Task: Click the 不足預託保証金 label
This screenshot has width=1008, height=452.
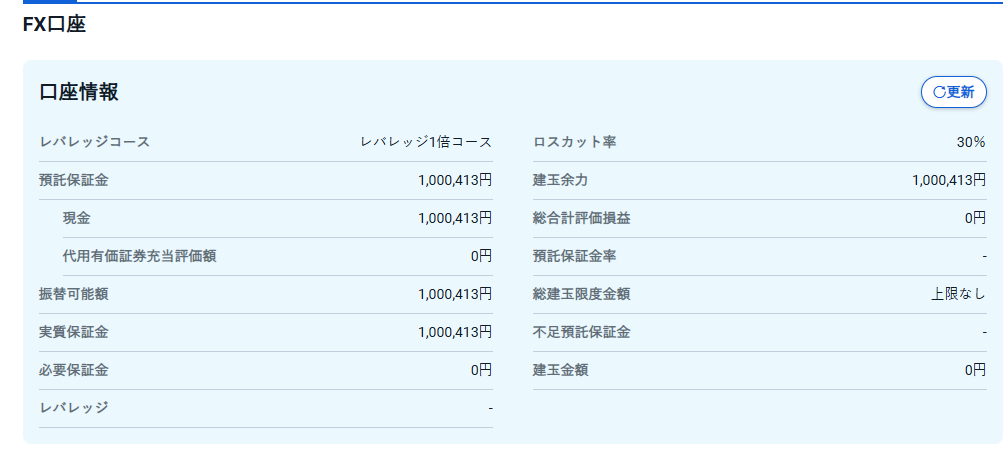Action: point(582,332)
